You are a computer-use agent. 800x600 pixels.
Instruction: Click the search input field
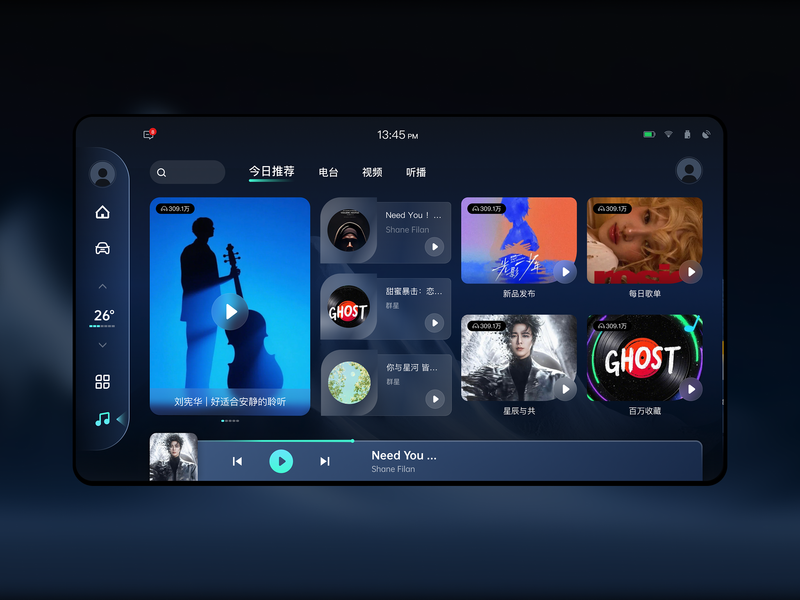pos(187,172)
